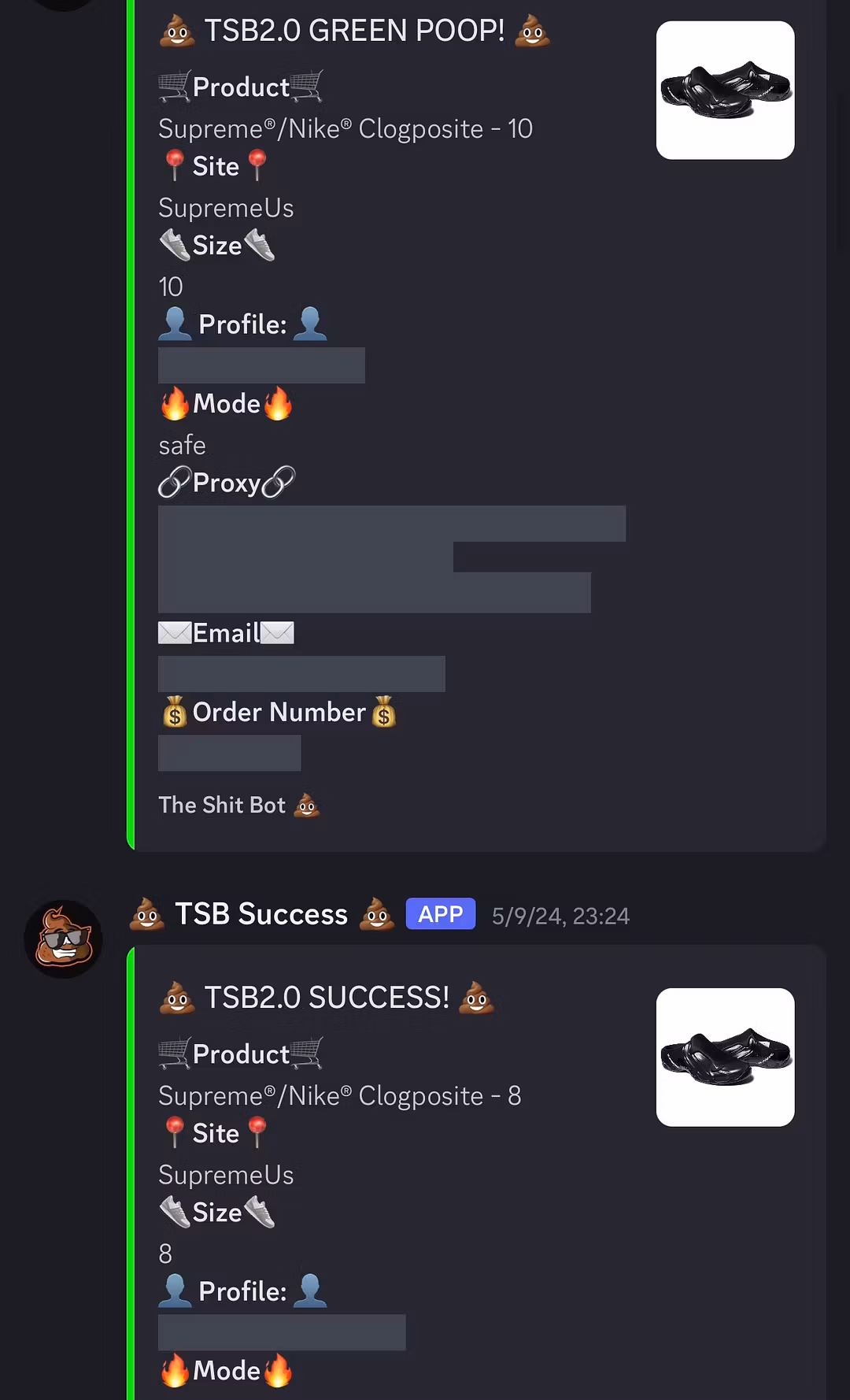Viewport: 850px width, 1400px height.
Task: Reveal the hidden Order Number spoiler
Action: pyautogui.click(x=229, y=753)
